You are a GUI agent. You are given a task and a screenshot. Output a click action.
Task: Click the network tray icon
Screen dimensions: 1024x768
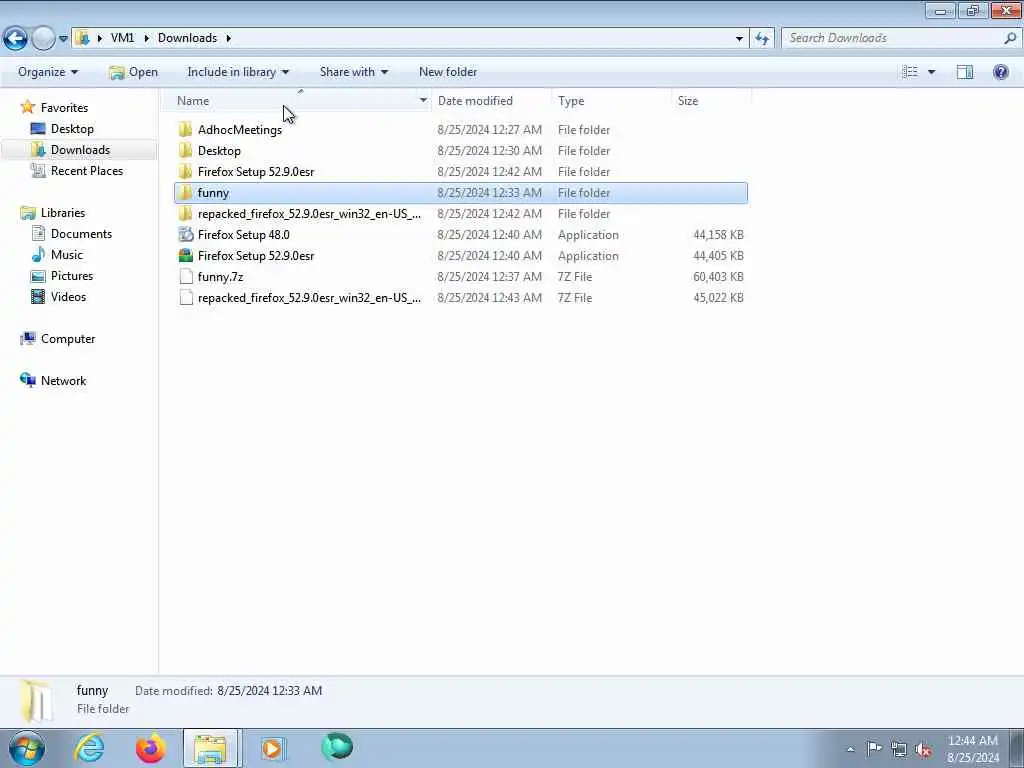click(x=899, y=749)
